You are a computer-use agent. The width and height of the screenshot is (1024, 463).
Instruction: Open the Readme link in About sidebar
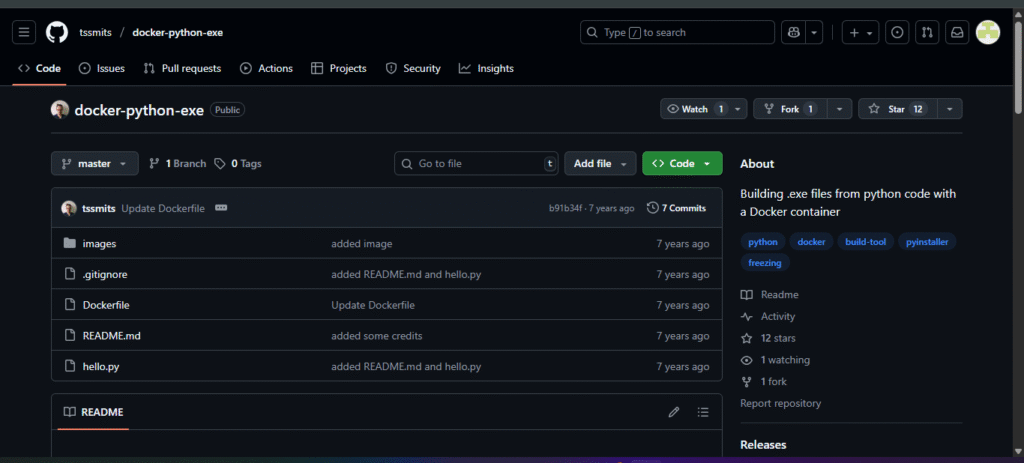tap(769, 295)
